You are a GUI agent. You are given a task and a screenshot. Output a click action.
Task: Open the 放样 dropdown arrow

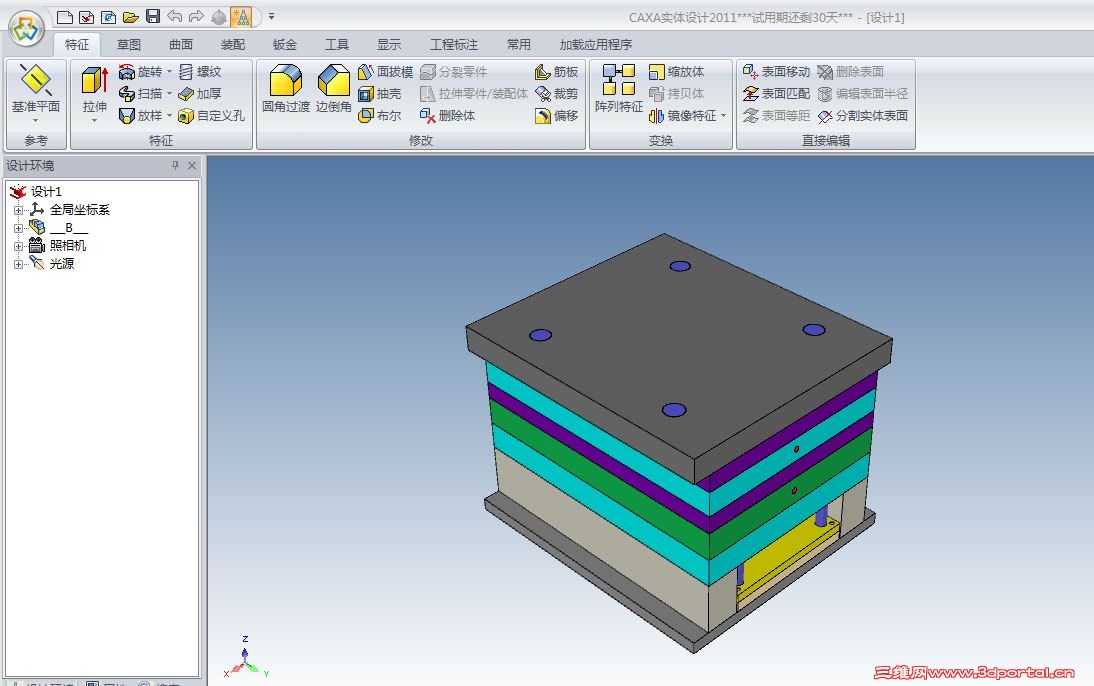[169, 116]
